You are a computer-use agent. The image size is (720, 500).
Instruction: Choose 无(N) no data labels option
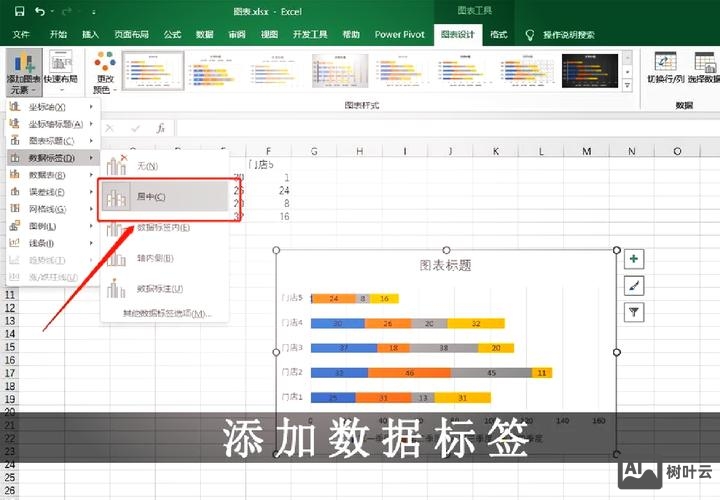(x=165, y=166)
